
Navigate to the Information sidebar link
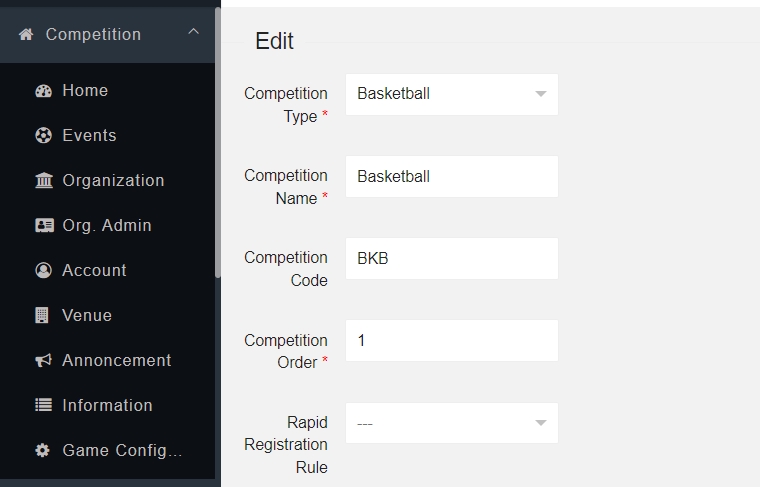[x=107, y=406]
